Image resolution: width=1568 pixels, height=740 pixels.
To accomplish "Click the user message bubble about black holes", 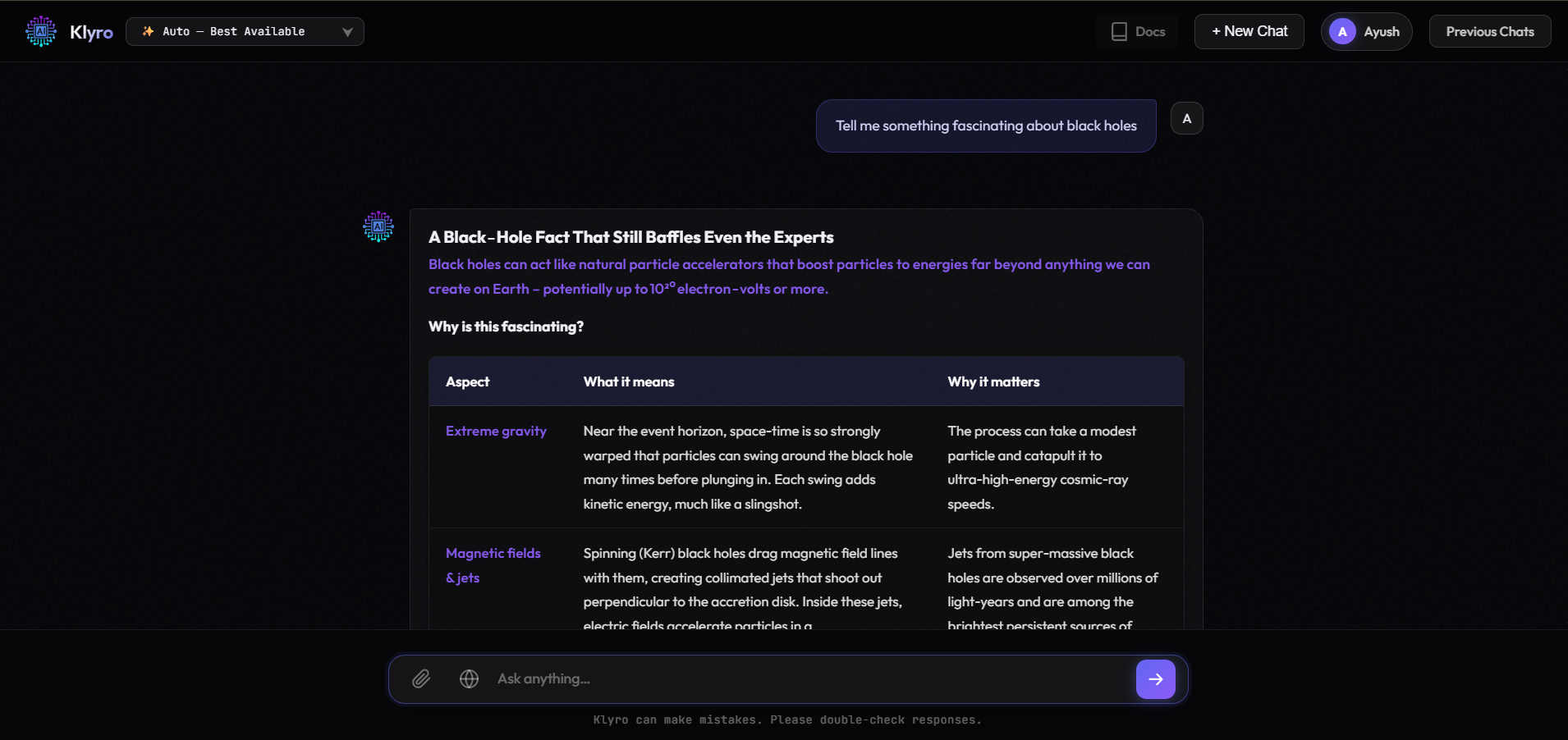I will point(986,126).
